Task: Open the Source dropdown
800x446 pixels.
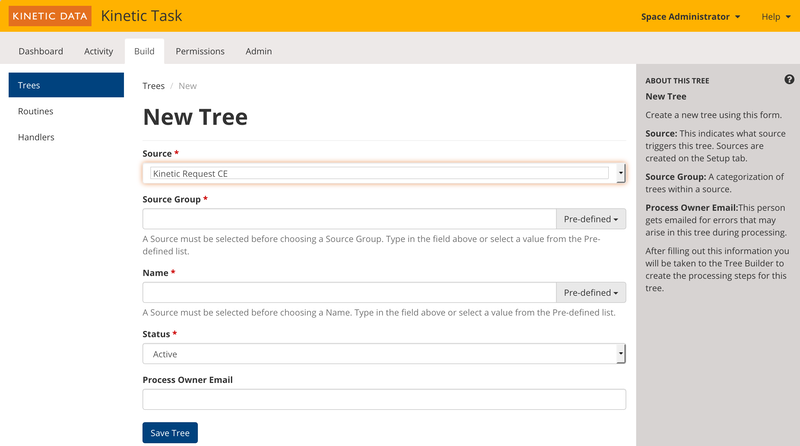Action: click(384, 174)
